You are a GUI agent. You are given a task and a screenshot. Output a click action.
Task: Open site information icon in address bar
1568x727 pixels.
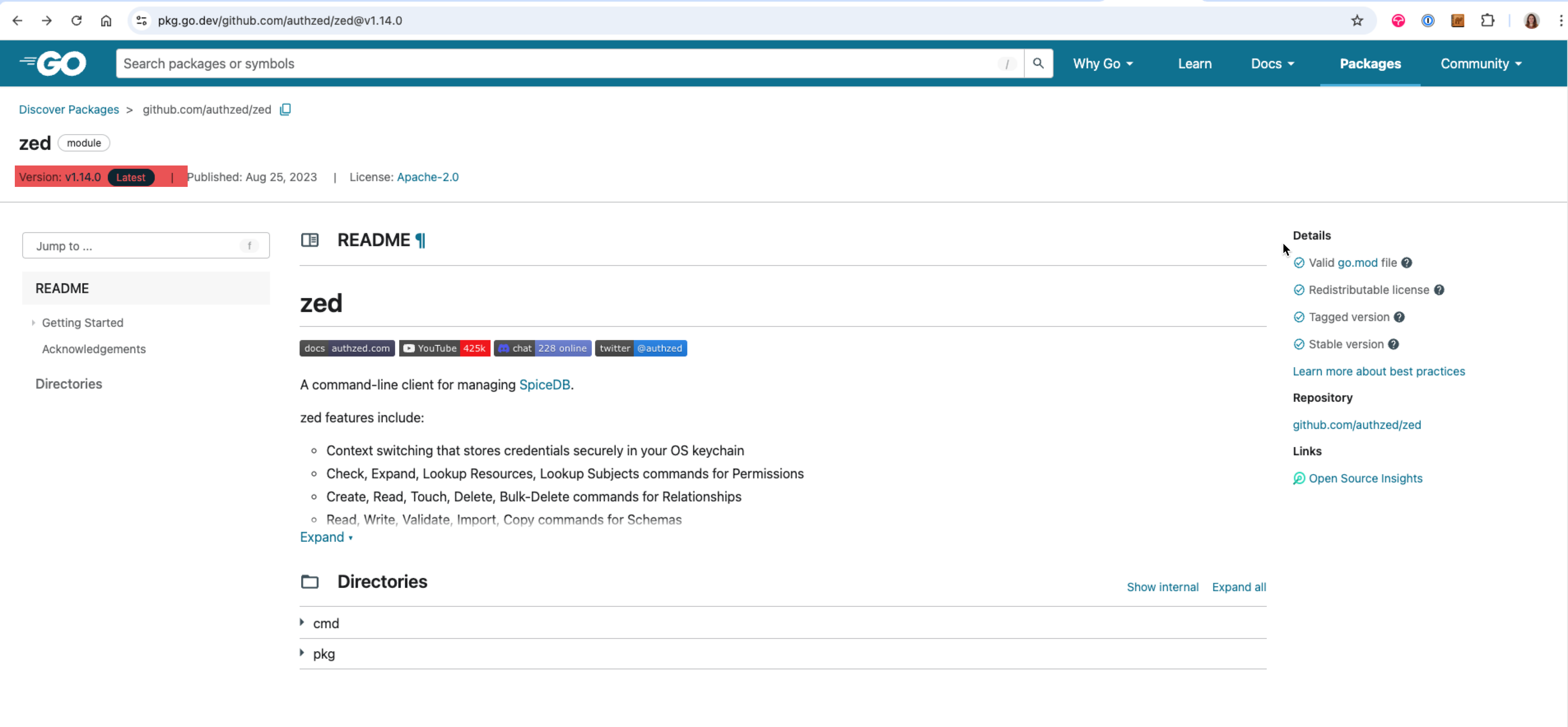click(x=141, y=21)
